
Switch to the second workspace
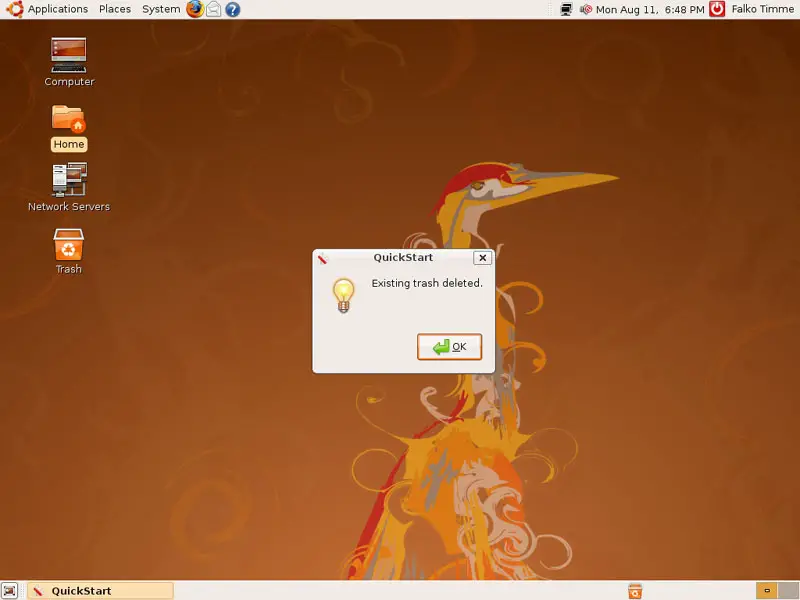tap(788, 591)
